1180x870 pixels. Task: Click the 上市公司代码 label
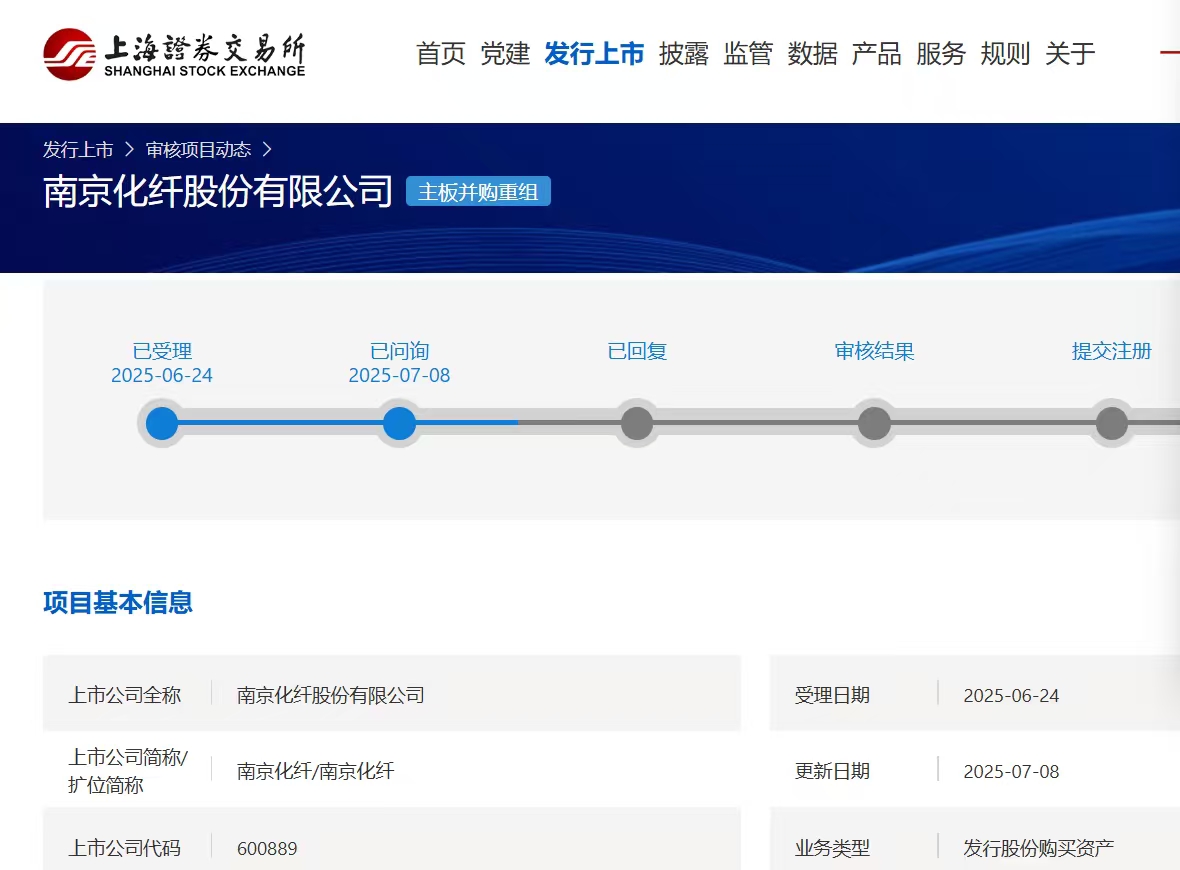click(x=125, y=848)
